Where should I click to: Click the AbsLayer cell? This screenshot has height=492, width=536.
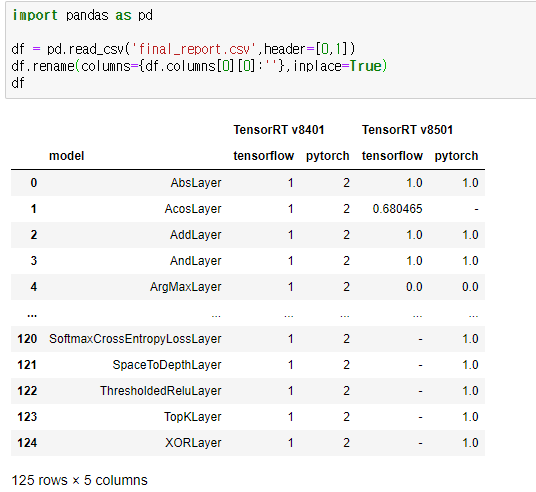tap(196, 183)
